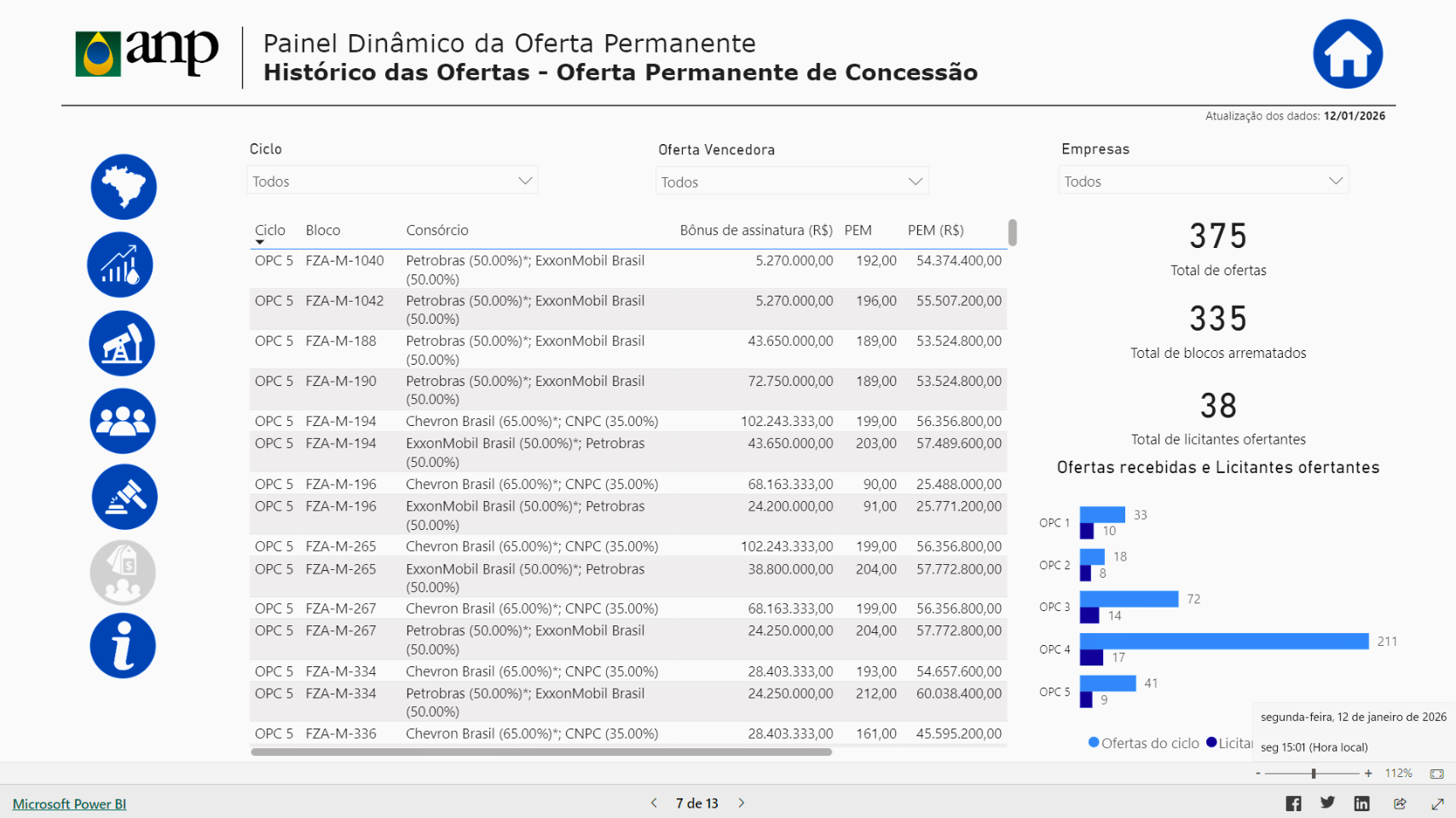Click the zoom level slider

tap(1313, 774)
